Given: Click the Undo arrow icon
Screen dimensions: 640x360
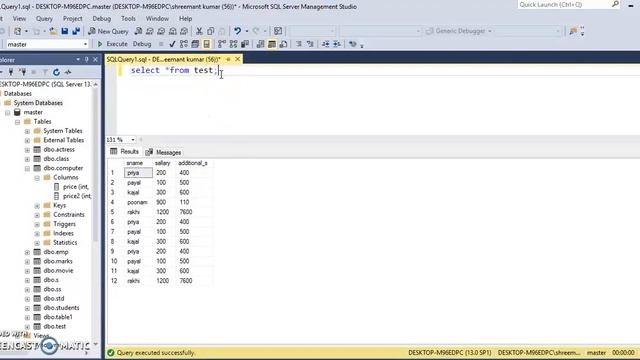Looking at the screenshot, I should [x=237, y=31].
